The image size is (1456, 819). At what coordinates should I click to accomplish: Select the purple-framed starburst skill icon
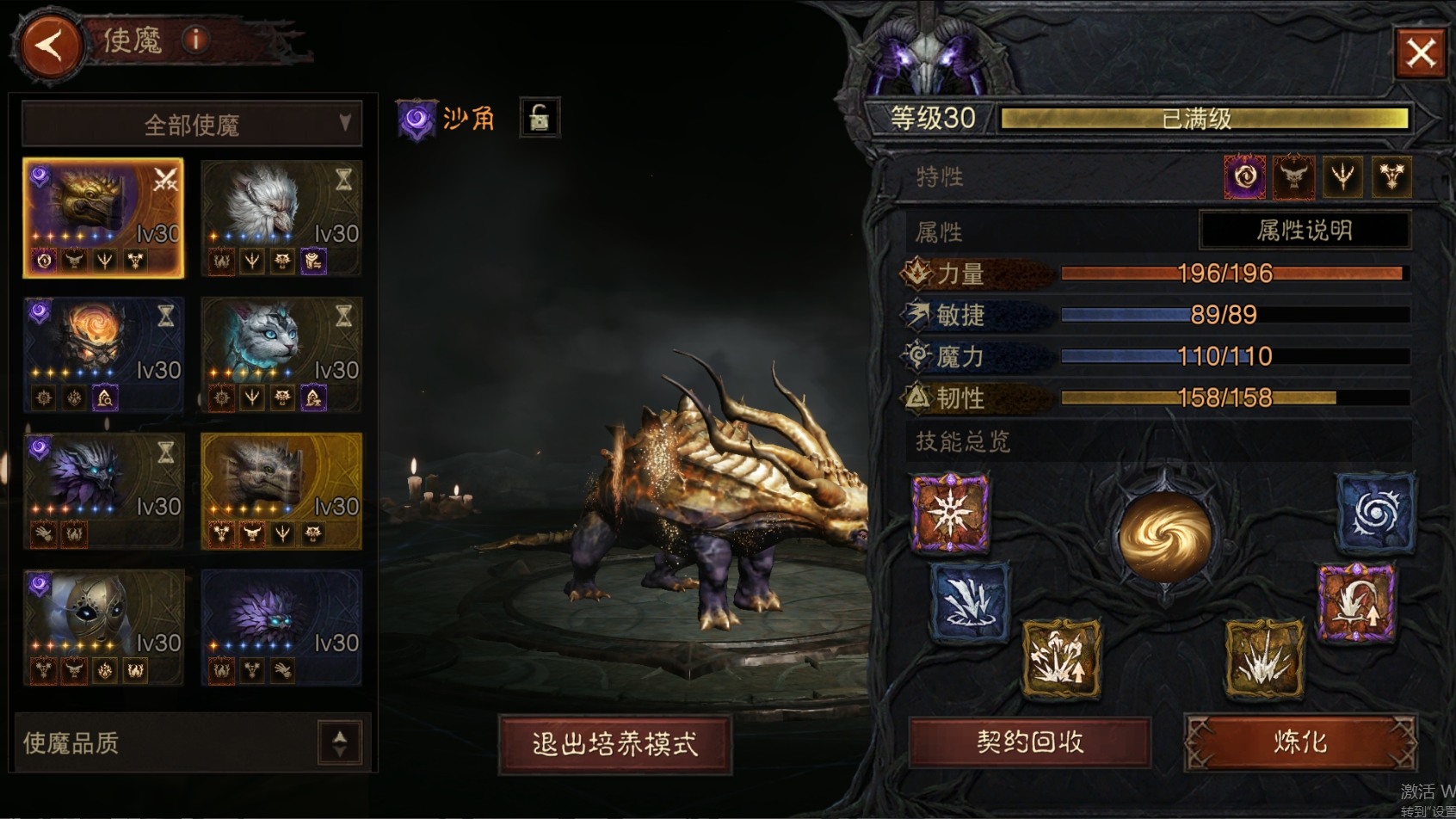click(950, 512)
